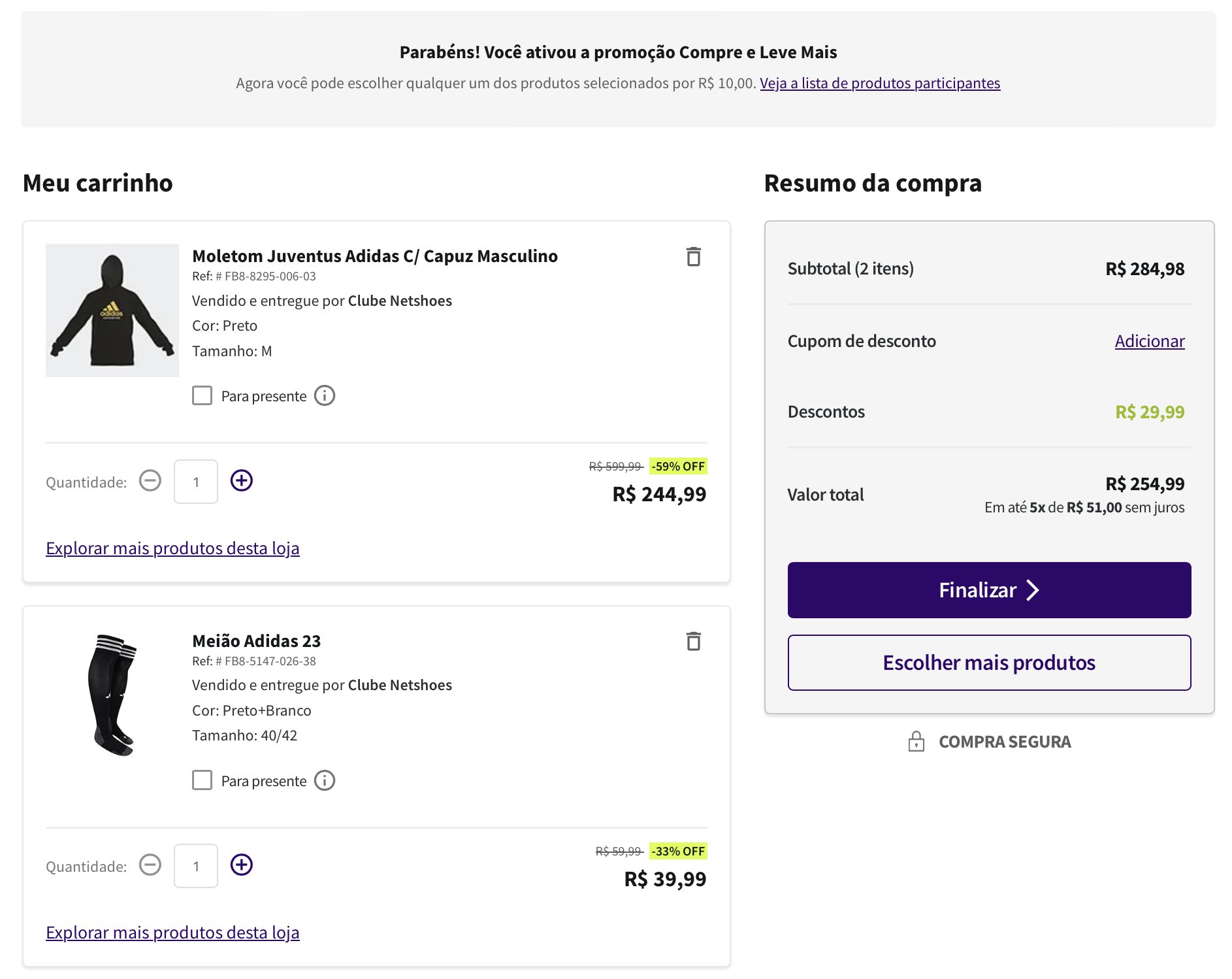Select Tamanho: 40/42 text
This screenshot has height=979, width=1232.
pyautogui.click(x=244, y=736)
